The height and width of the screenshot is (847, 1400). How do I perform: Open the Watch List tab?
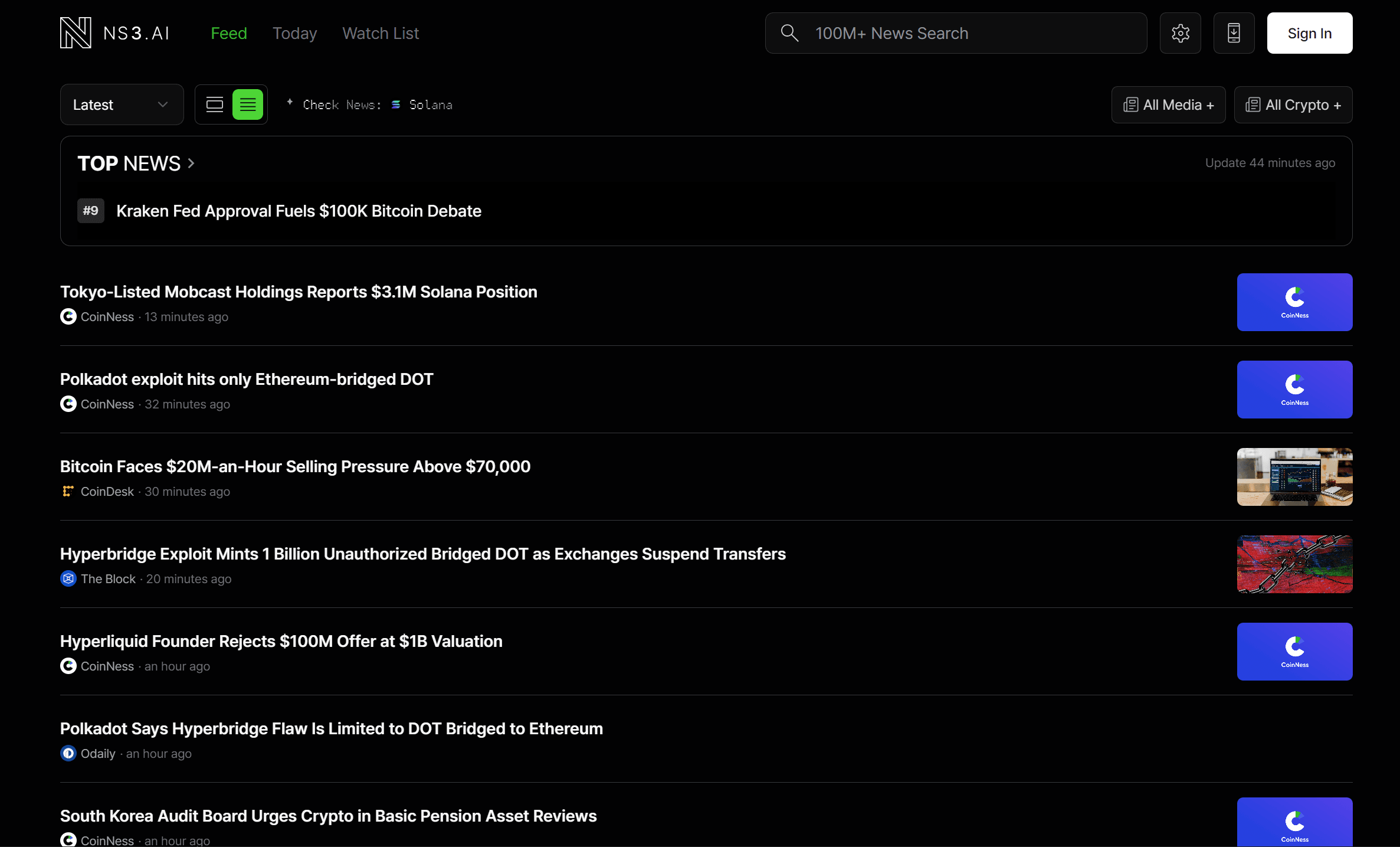click(x=381, y=34)
